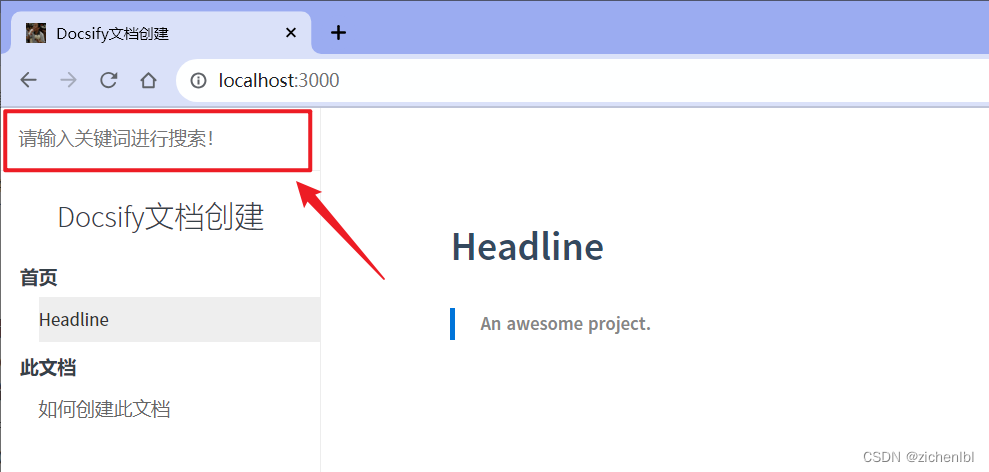Select the 此文档 sidebar section

pos(48,367)
